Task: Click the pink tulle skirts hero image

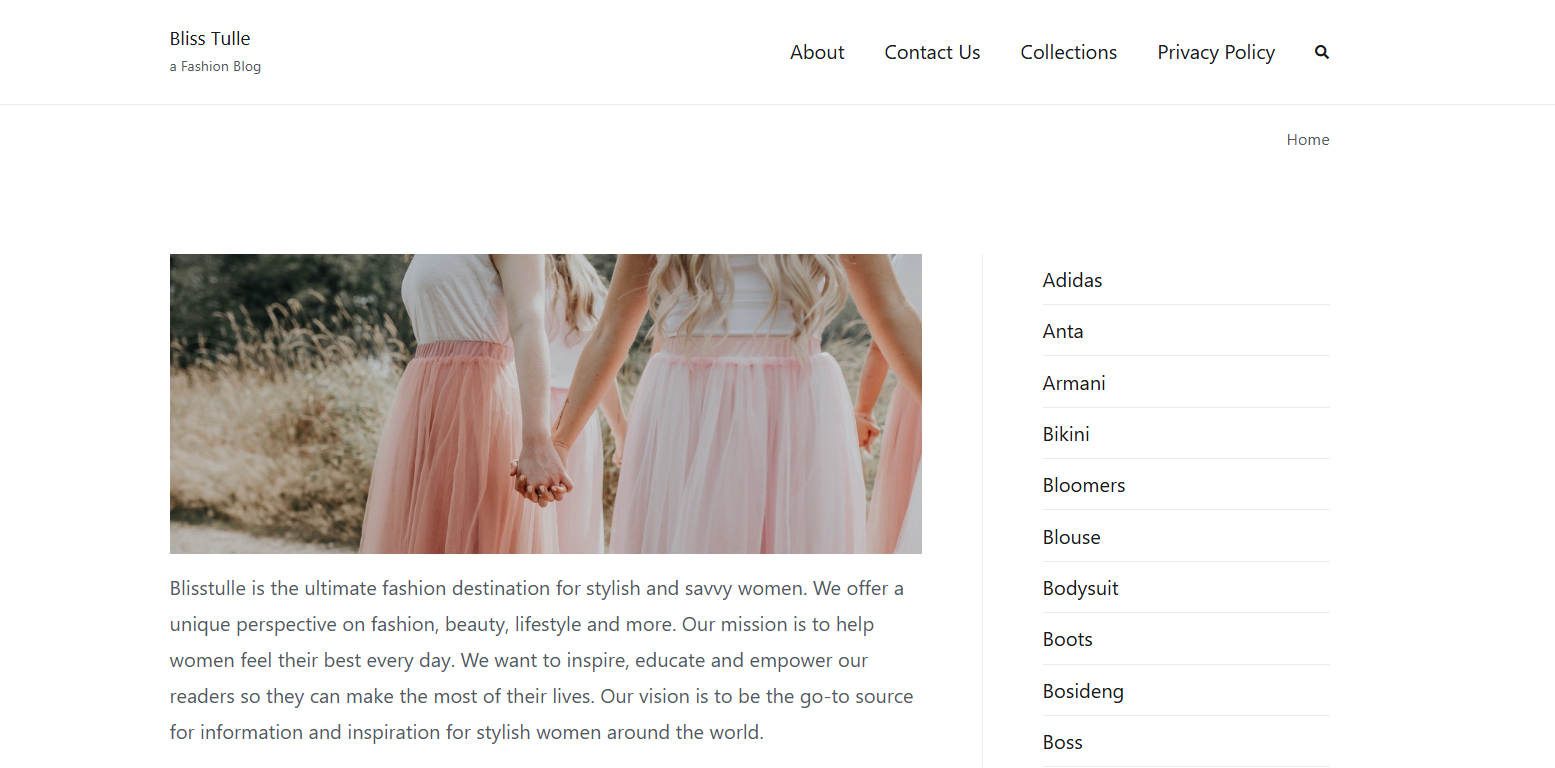Action: coord(545,403)
